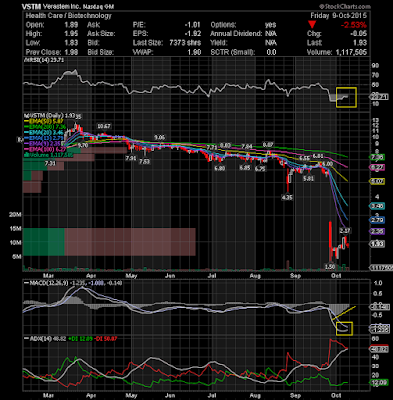The height and width of the screenshot is (400, 393).
Task: Select the yellow 5.07 EMA price tag
Action: click(378, 181)
